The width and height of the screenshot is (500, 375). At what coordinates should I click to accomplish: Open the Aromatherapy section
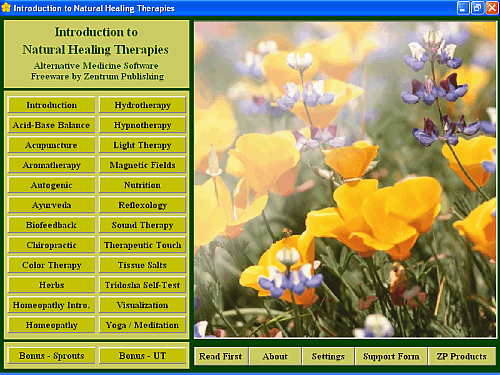(52, 165)
